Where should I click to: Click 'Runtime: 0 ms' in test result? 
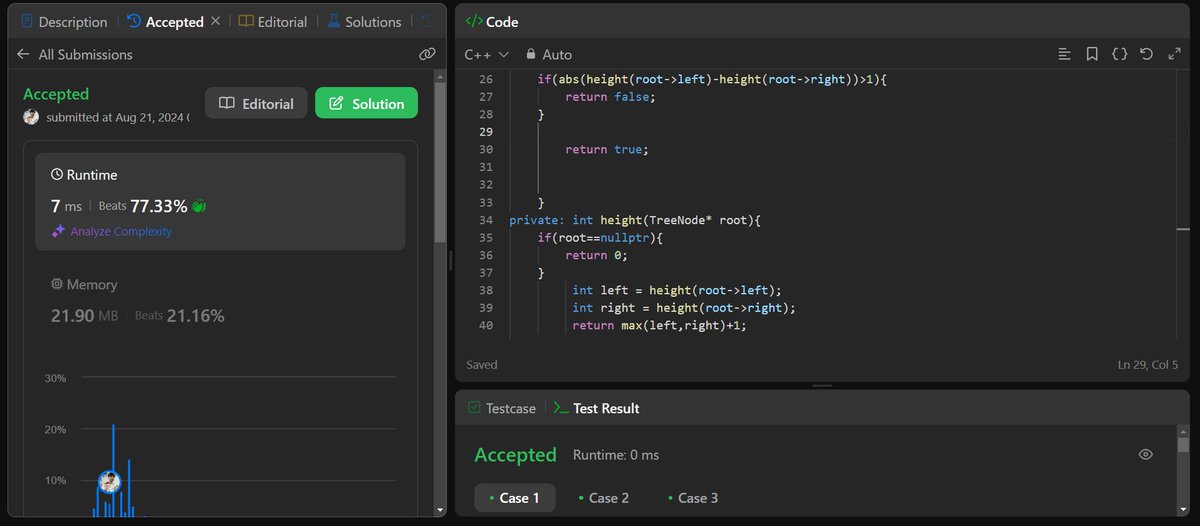[616, 455]
